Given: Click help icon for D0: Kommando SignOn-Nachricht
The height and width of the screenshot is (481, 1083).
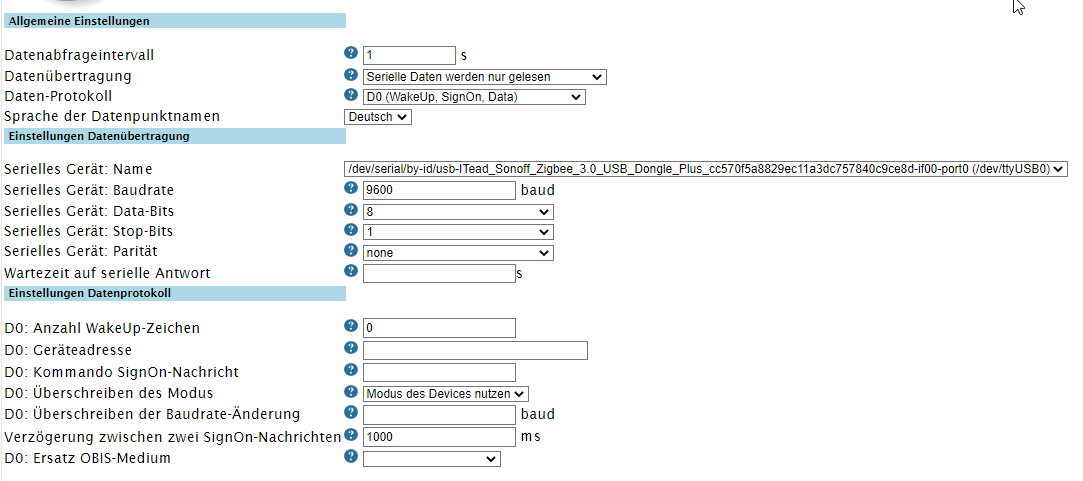Looking at the screenshot, I should coord(351,370).
